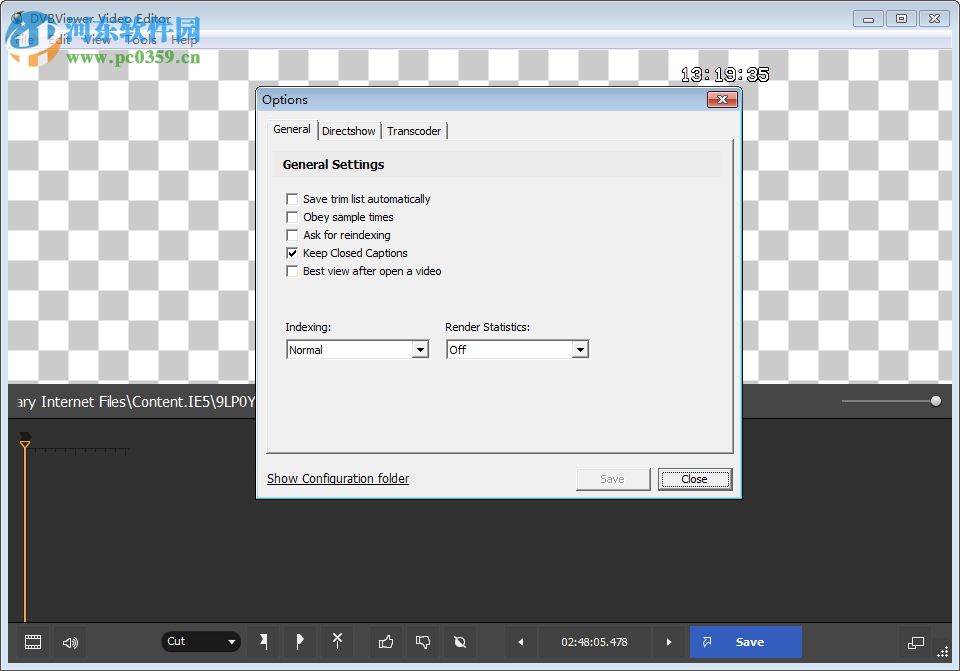
Task: Uncheck Keep Closed Captions
Action: (x=291, y=253)
